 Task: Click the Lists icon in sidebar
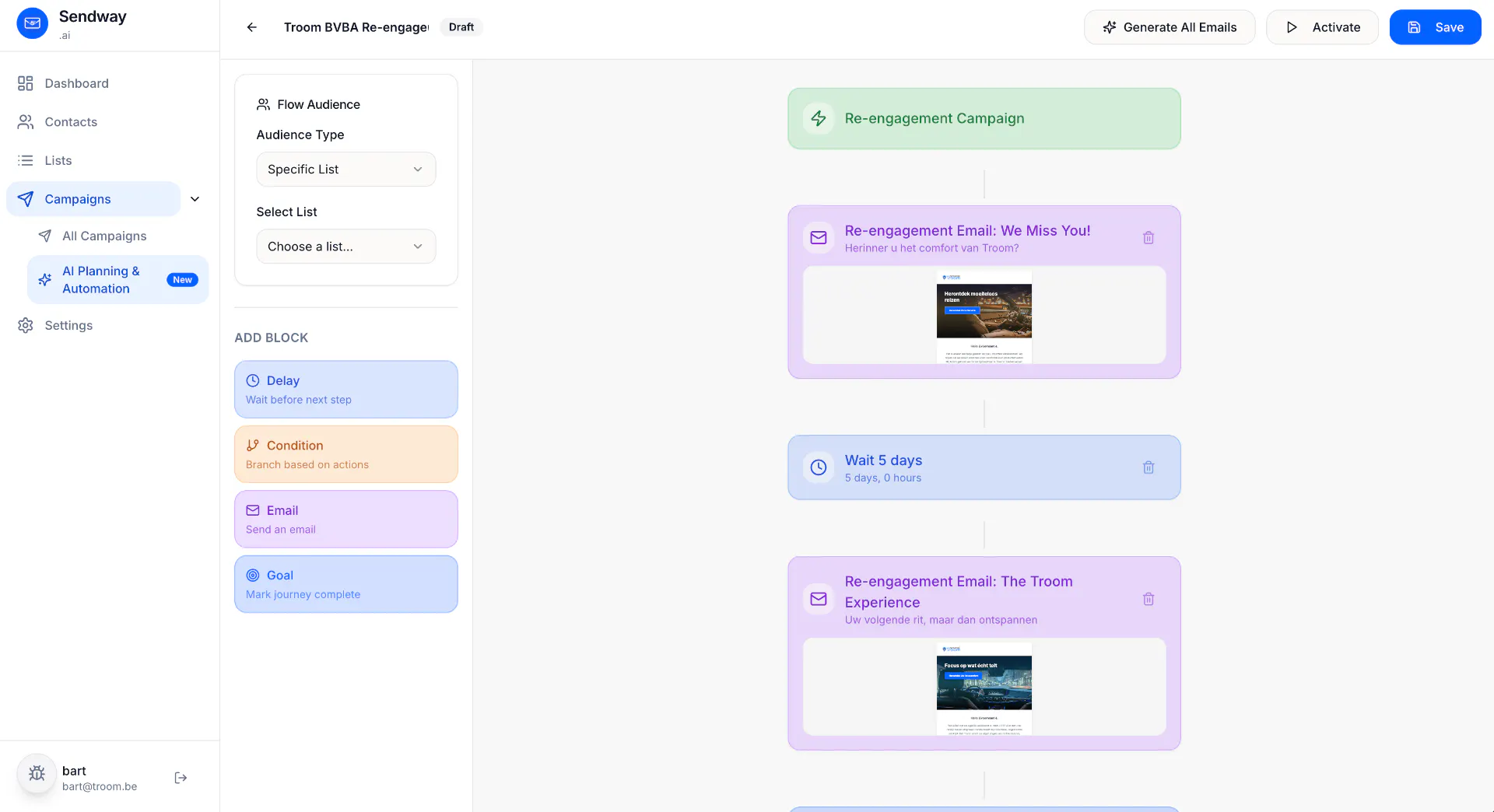[26, 160]
